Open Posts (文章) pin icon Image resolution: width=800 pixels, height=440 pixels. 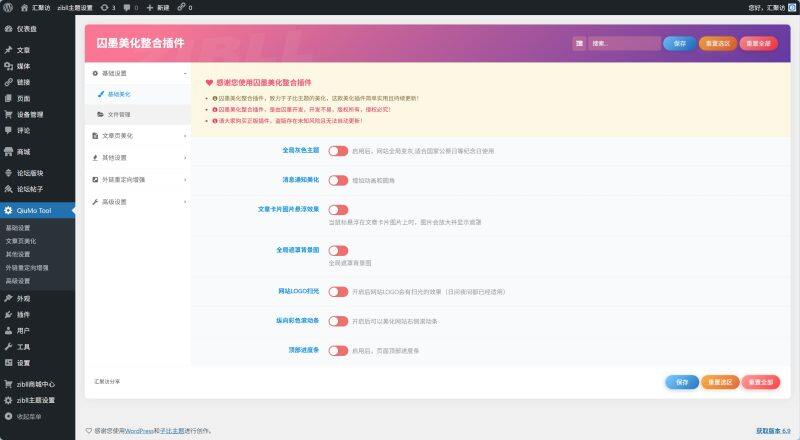pyautogui.click(x=8, y=50)
